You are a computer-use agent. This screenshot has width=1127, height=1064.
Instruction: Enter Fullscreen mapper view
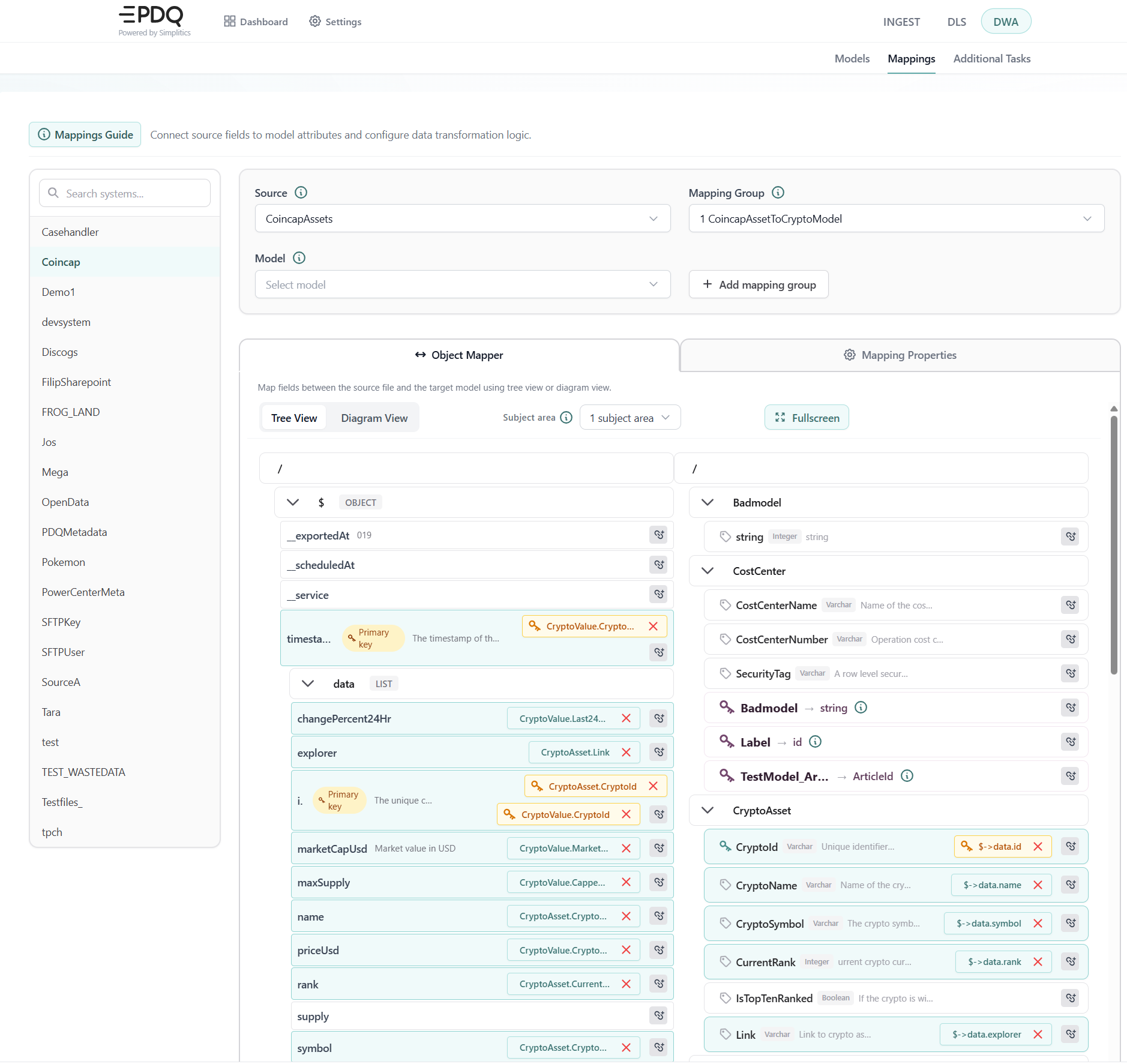pyautogui.click(x=807, y=418)
